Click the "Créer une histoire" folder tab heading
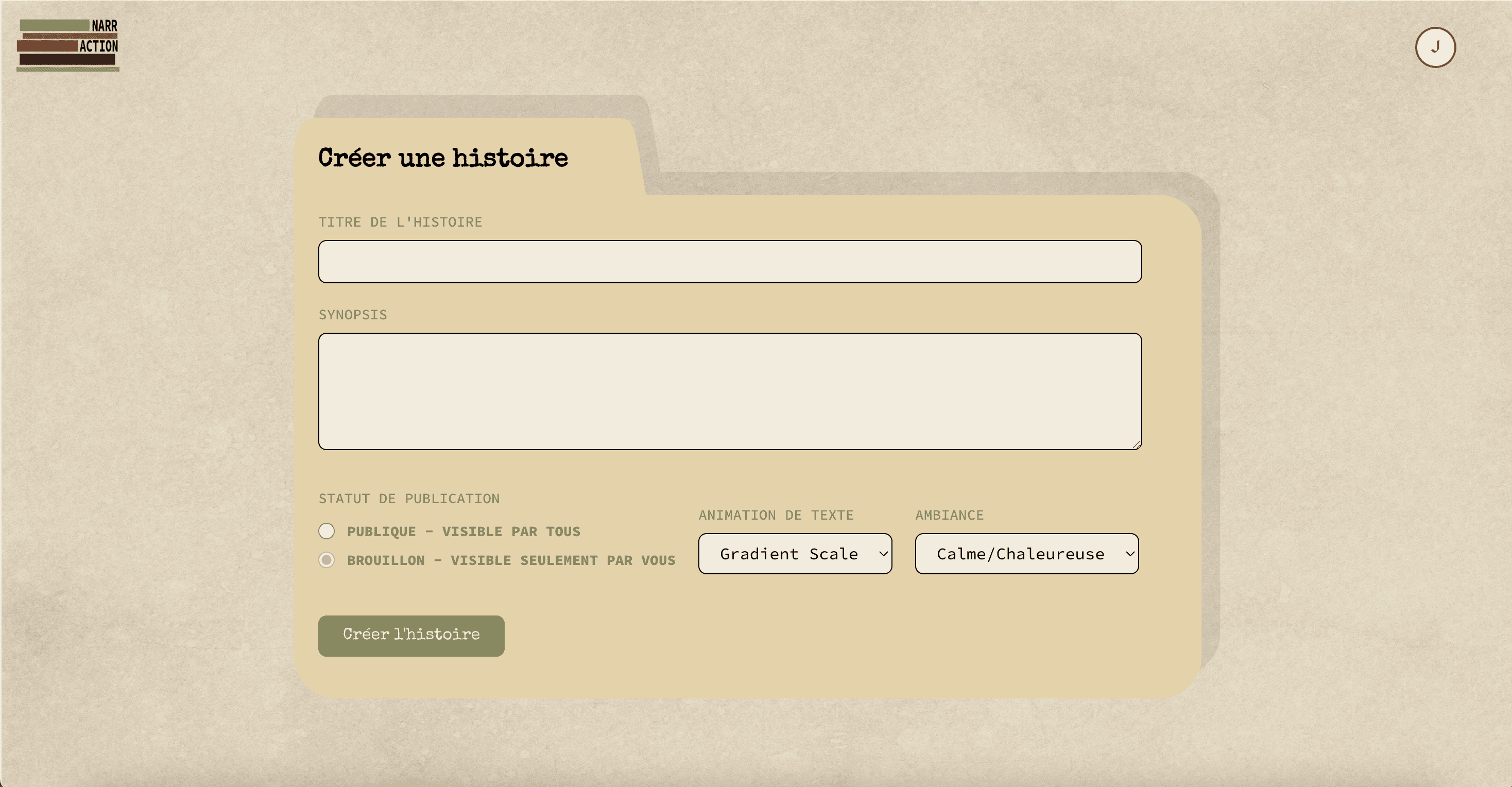This screenshot has height=787, width=1512. coord(442,158)
